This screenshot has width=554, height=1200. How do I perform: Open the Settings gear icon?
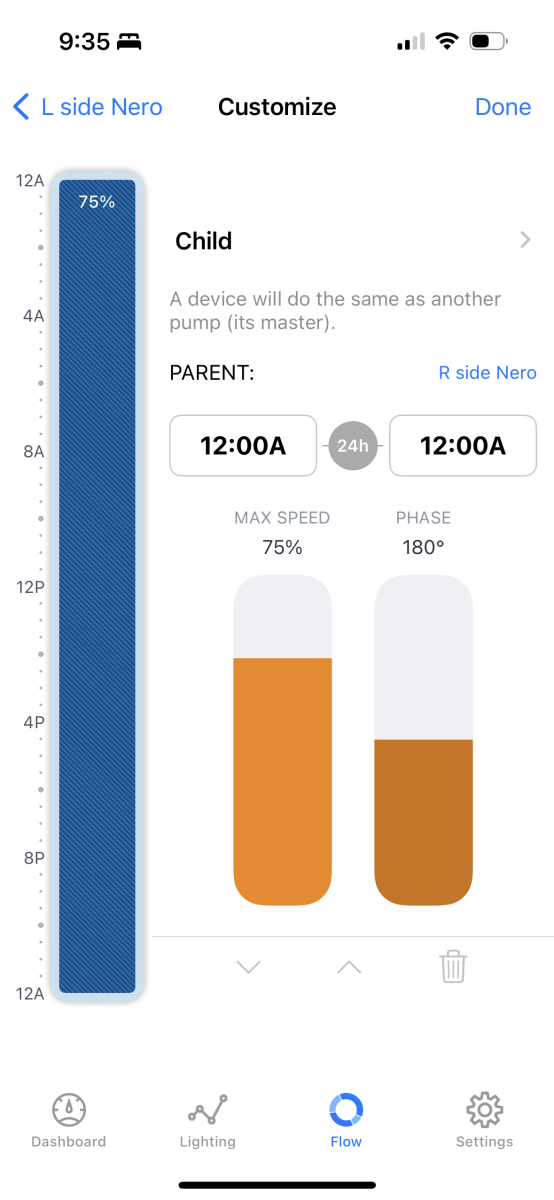click(x=484, y=1109)
